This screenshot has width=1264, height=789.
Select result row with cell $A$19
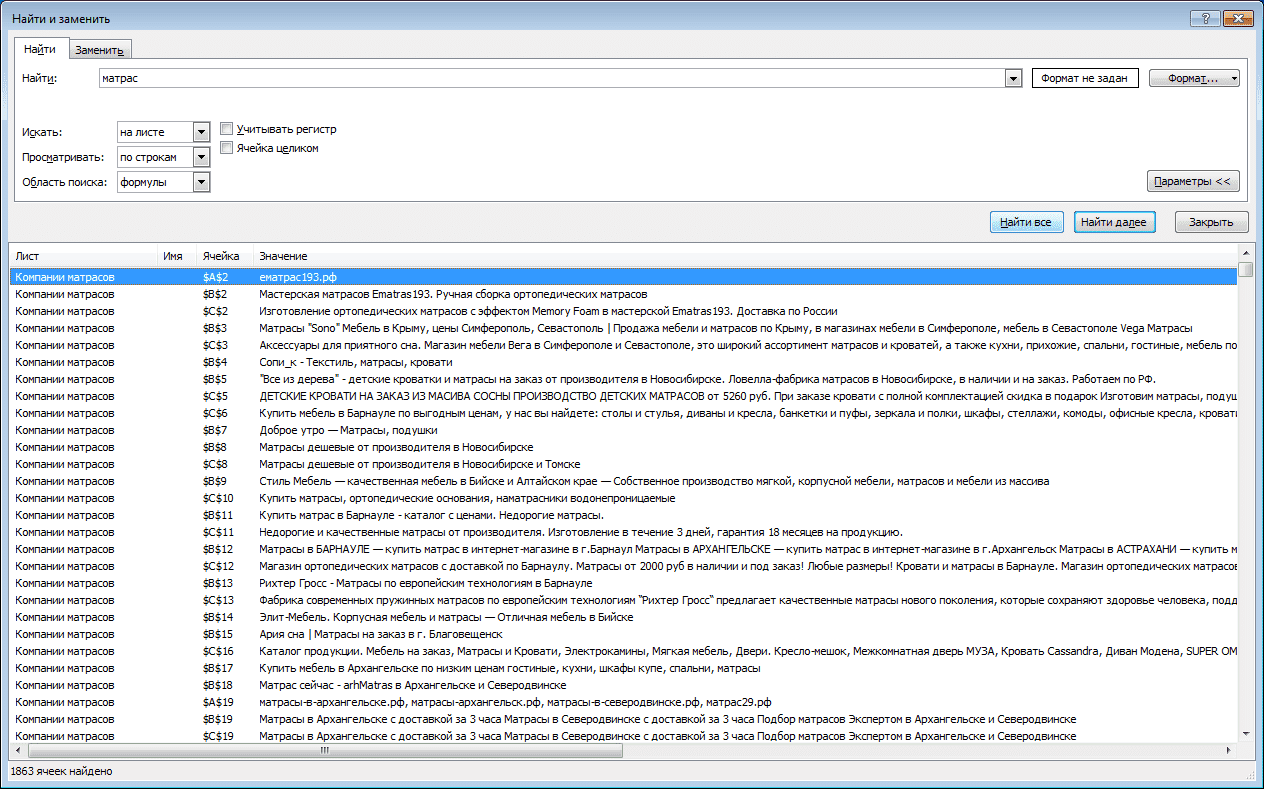click(x=623, y=702)
